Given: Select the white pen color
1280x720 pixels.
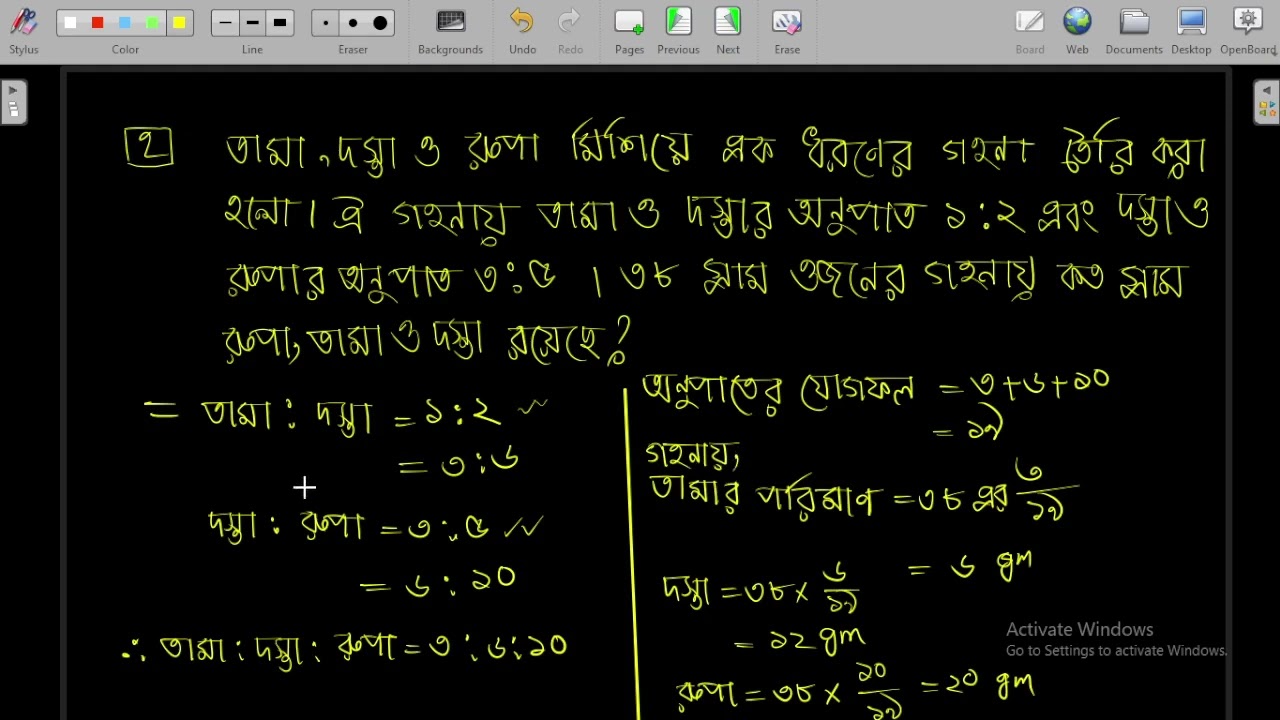Looking at the screenshot, I should point(70,23).
